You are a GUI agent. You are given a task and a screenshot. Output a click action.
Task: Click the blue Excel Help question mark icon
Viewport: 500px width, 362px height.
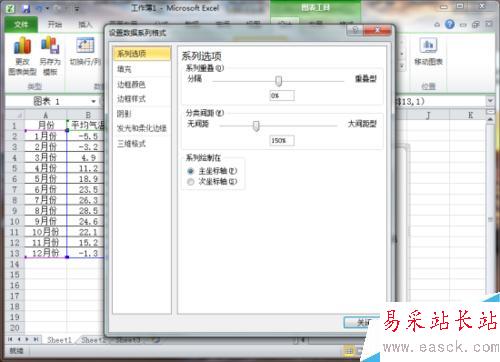coord(450,24)
